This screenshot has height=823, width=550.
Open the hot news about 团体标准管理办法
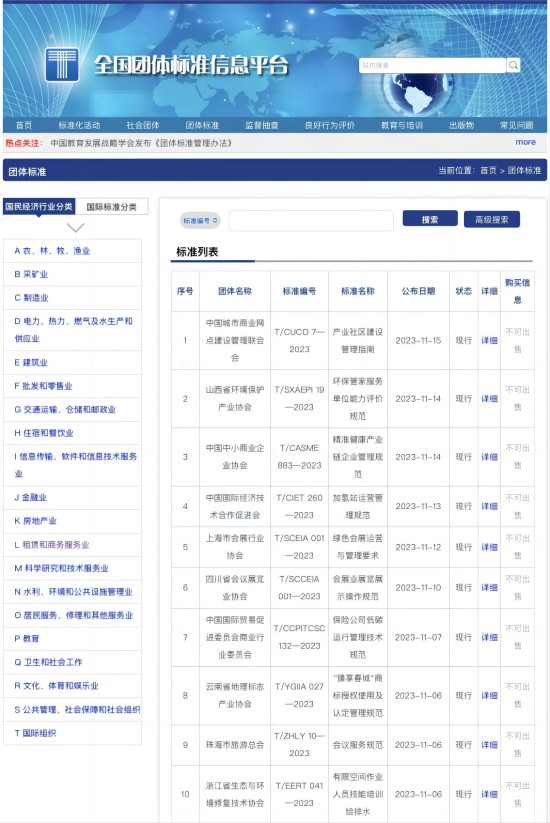pyautogui.click(x=141, y=143)
